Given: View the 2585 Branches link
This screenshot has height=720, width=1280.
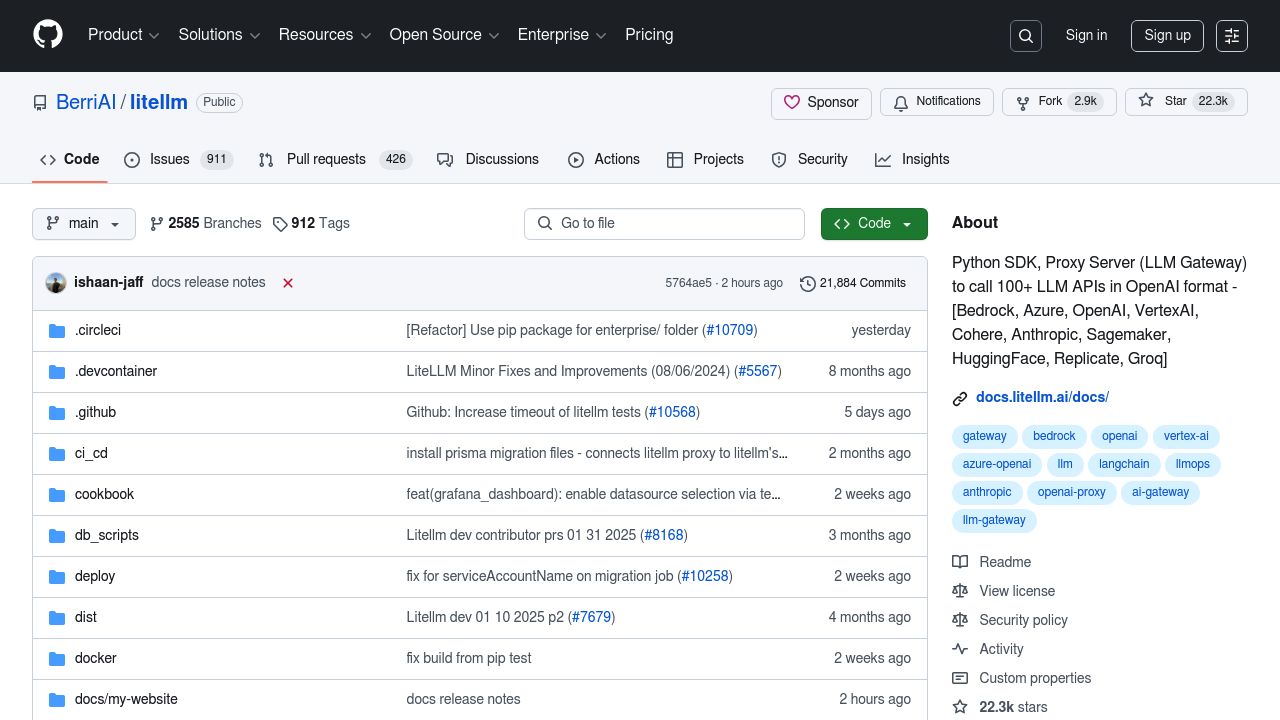Looking at the screenshot, I should coord(205,223).
